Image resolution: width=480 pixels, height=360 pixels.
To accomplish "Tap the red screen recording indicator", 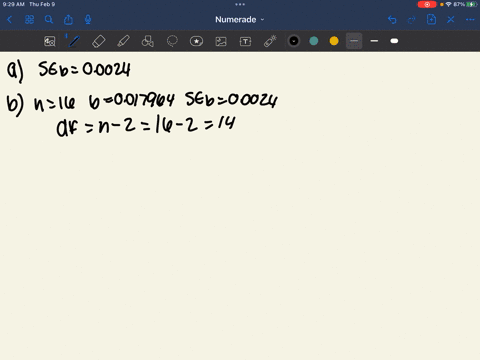I will click(427, 4).
